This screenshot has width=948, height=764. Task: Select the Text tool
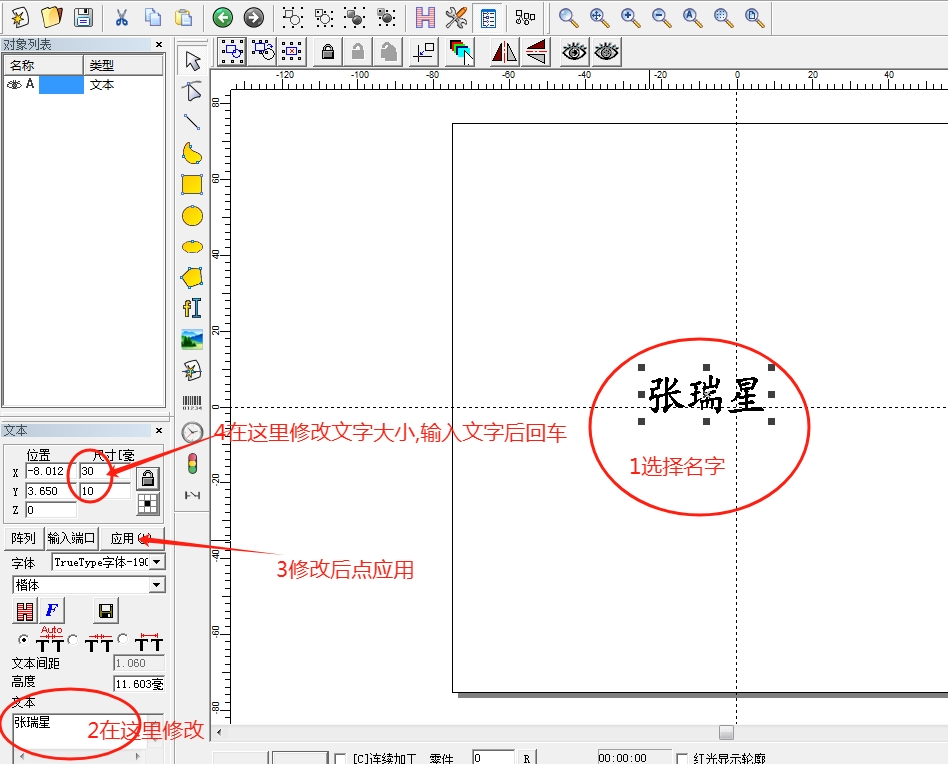pyautogui.click(x=192, y=308)
